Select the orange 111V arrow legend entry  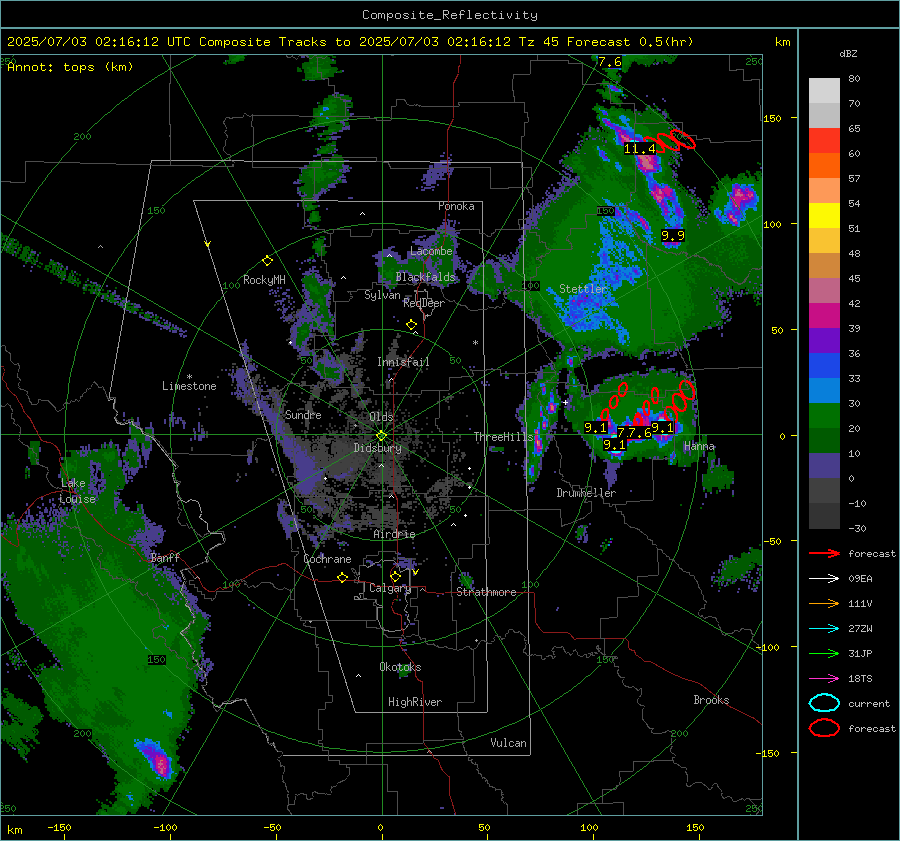click(824, 603)
